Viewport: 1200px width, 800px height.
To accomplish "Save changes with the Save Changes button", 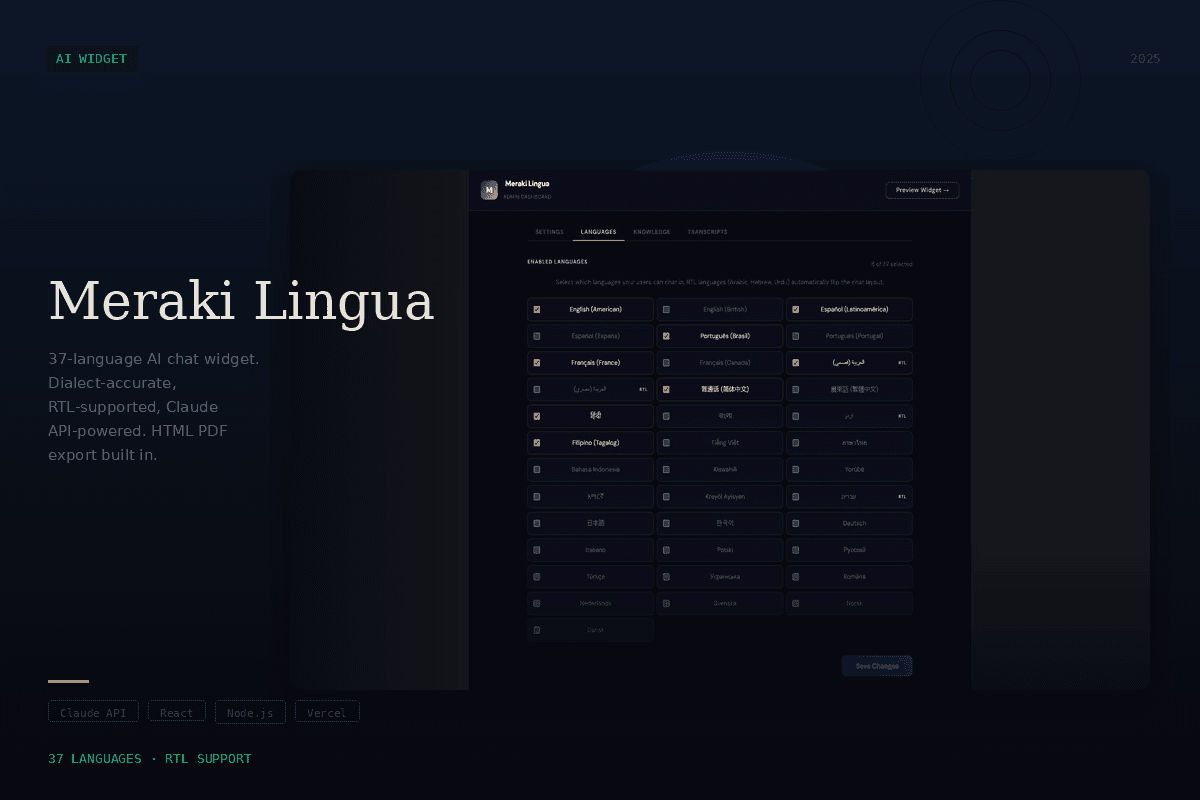I will [877, 666].
